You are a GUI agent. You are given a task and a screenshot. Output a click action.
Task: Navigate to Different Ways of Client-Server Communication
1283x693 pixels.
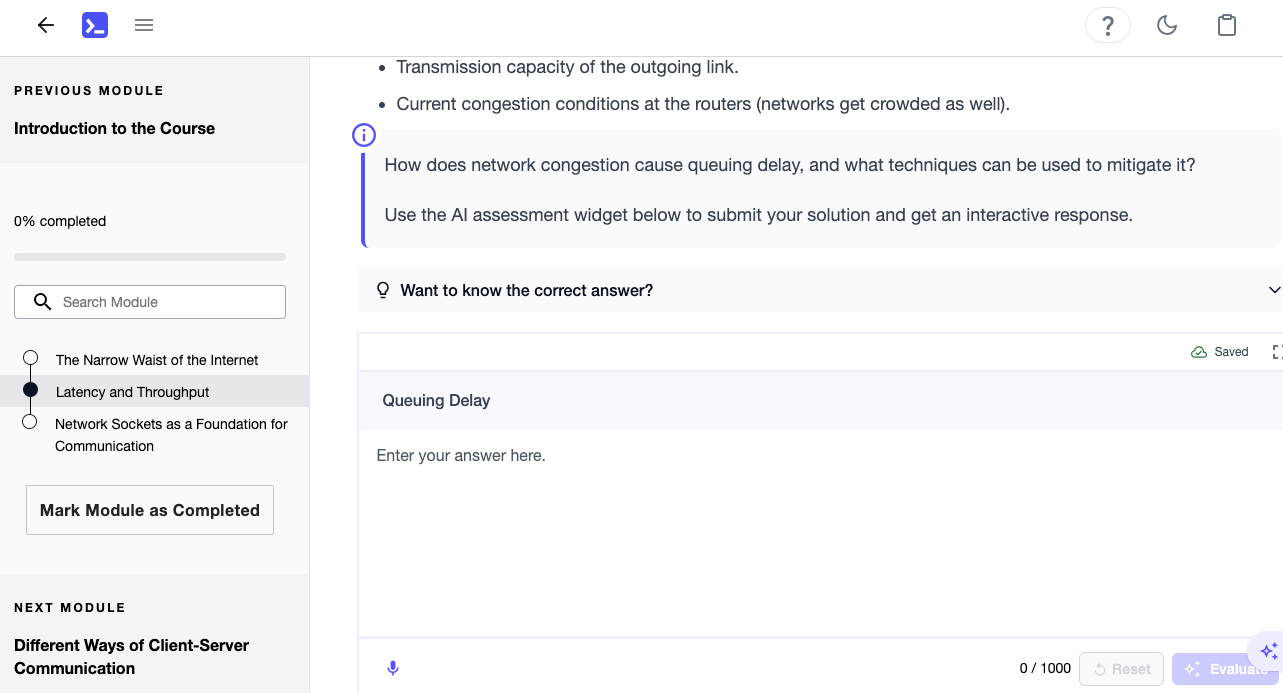[131, 656]
